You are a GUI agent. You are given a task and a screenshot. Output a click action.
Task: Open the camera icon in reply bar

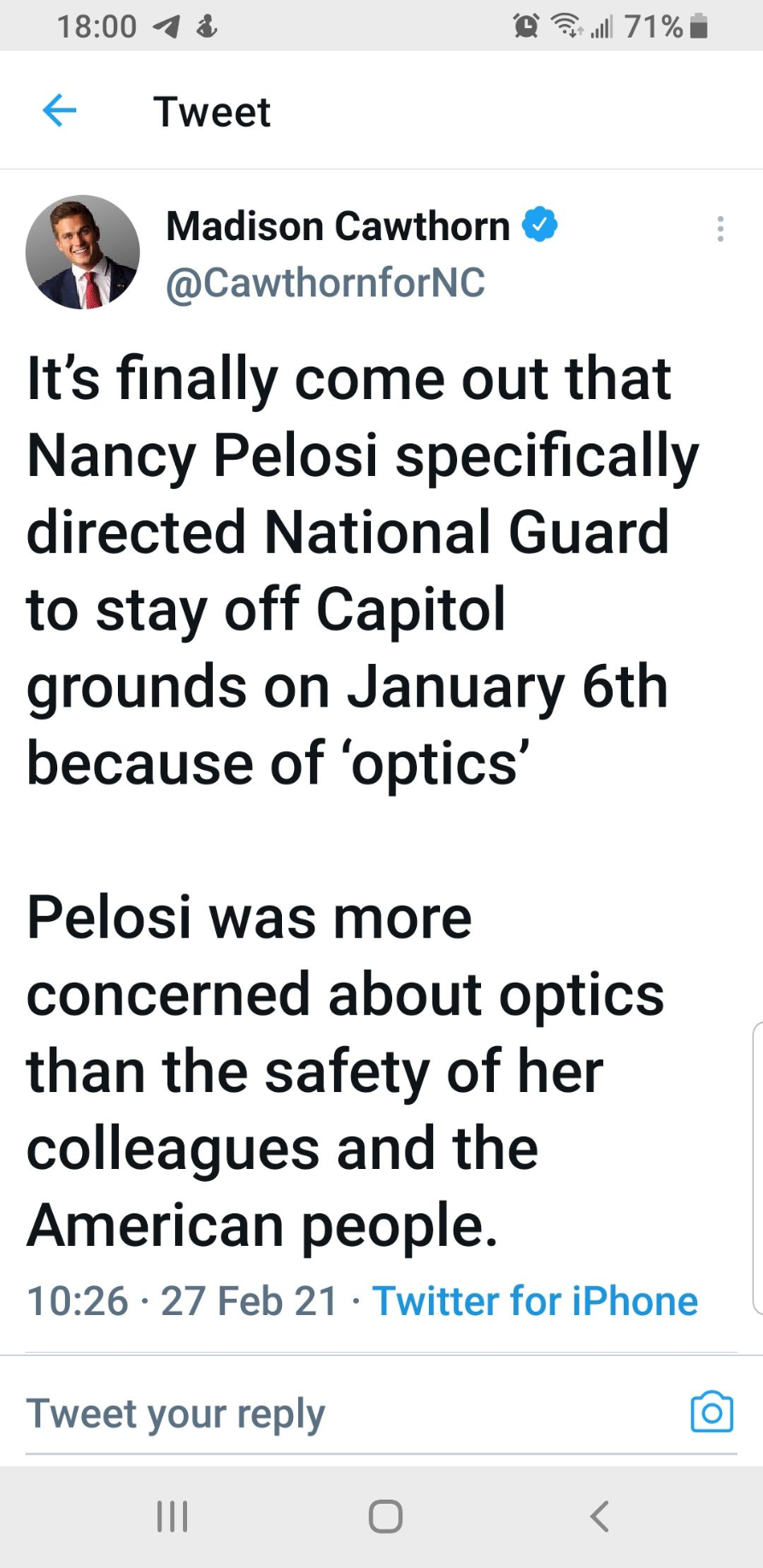(x=712, y=1412)
